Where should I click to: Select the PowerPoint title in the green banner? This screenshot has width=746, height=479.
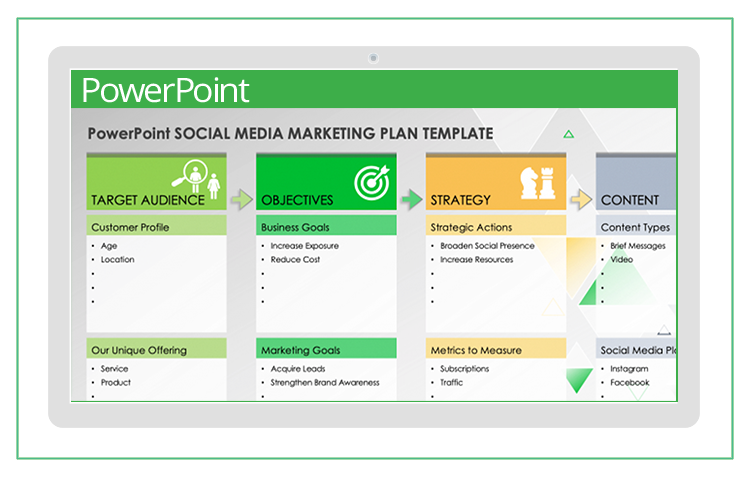click(166, 90)
